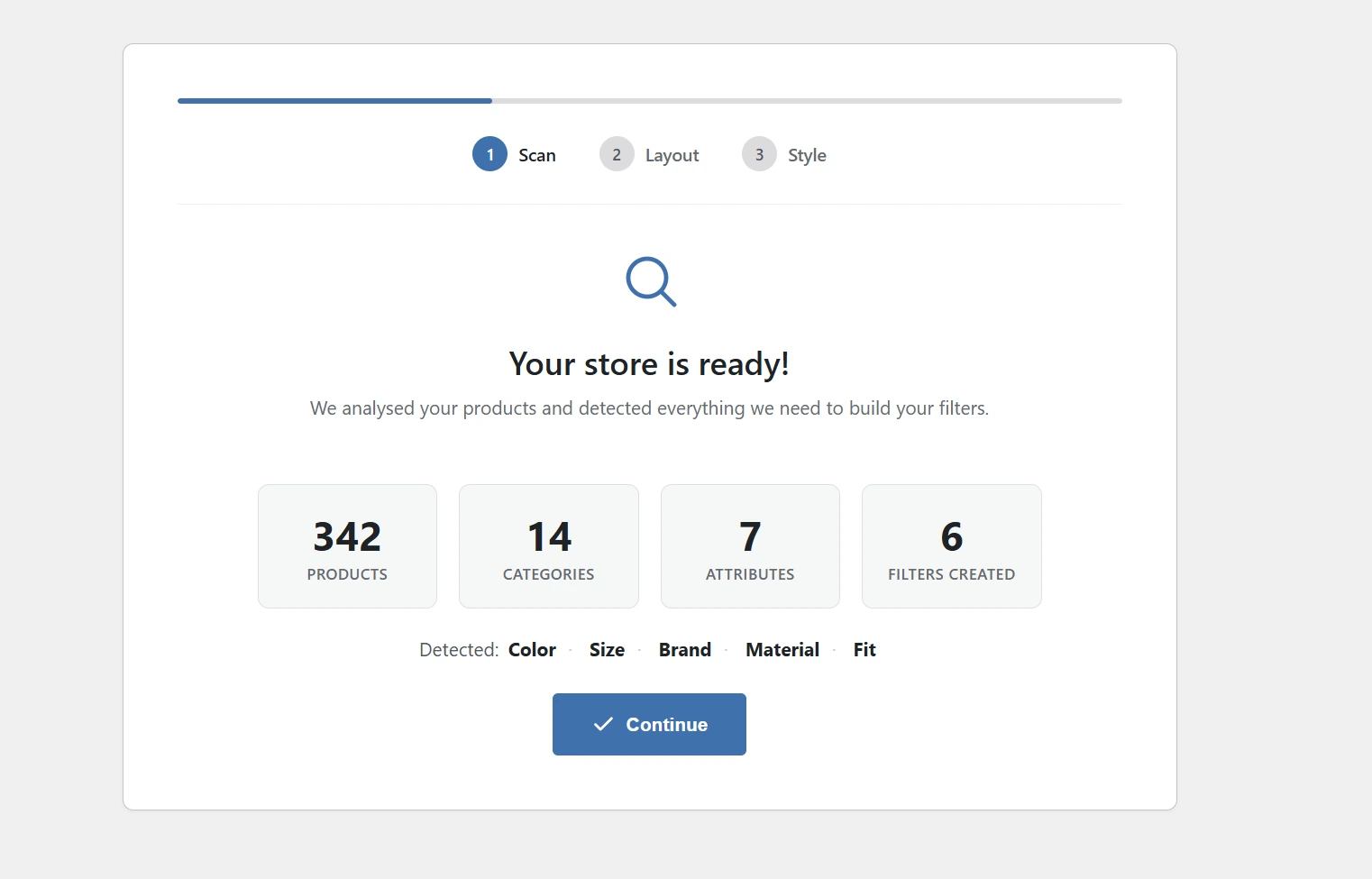Click the 'Detected:' label
The width and height of the screenshot is (1372, 879).
tap(459, 650)
